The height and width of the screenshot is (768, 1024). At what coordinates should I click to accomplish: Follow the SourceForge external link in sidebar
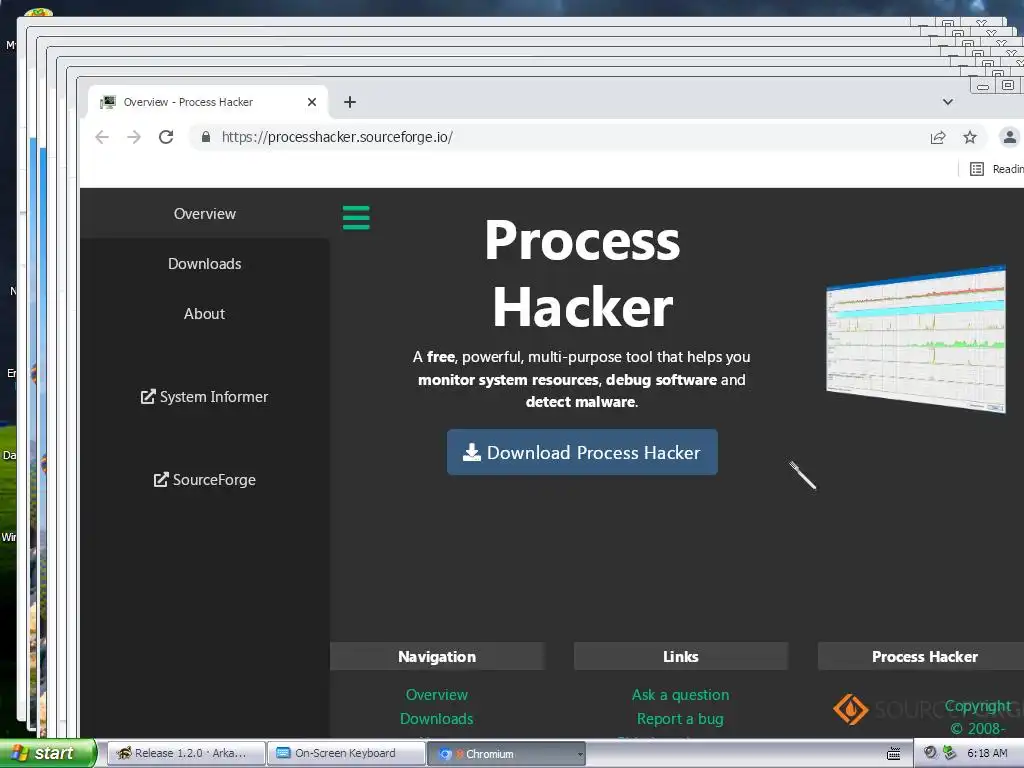[204, 480]
